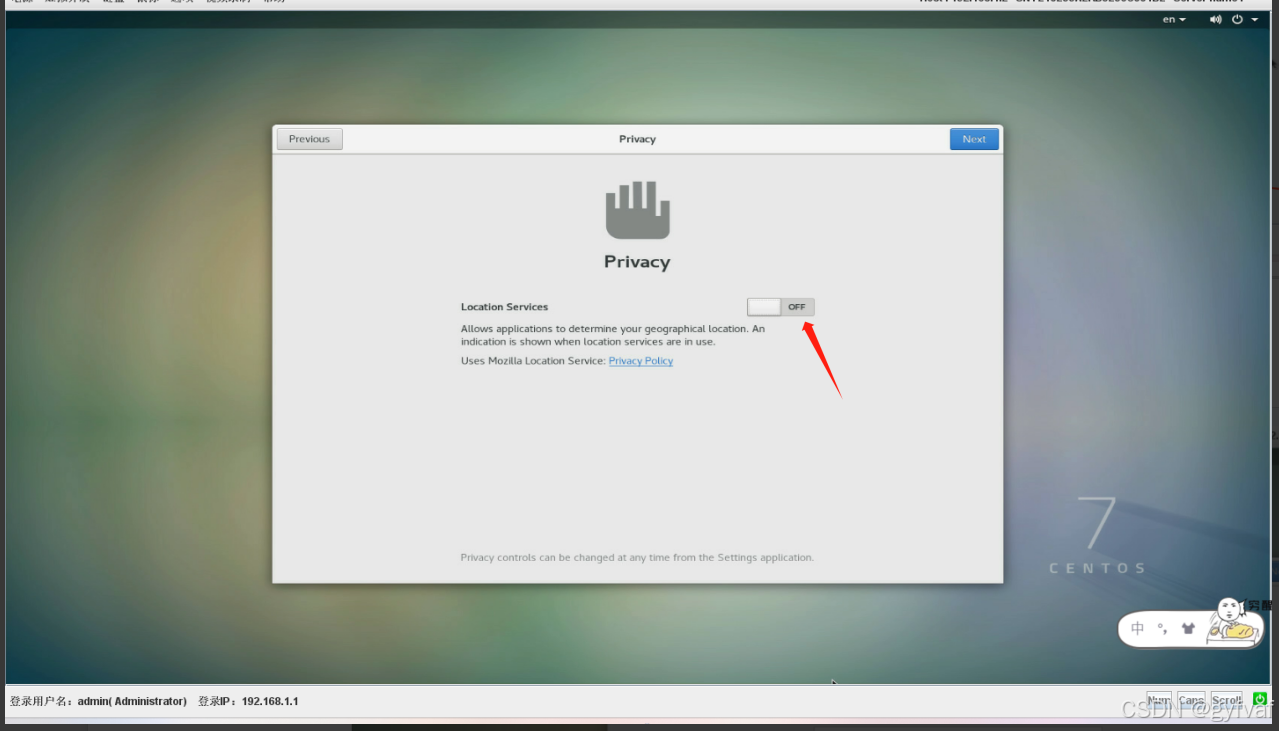Click the Scroll lock indicator button
Image resolution: width=1279 pixels, height=731 pixels.
(1226, 701)
